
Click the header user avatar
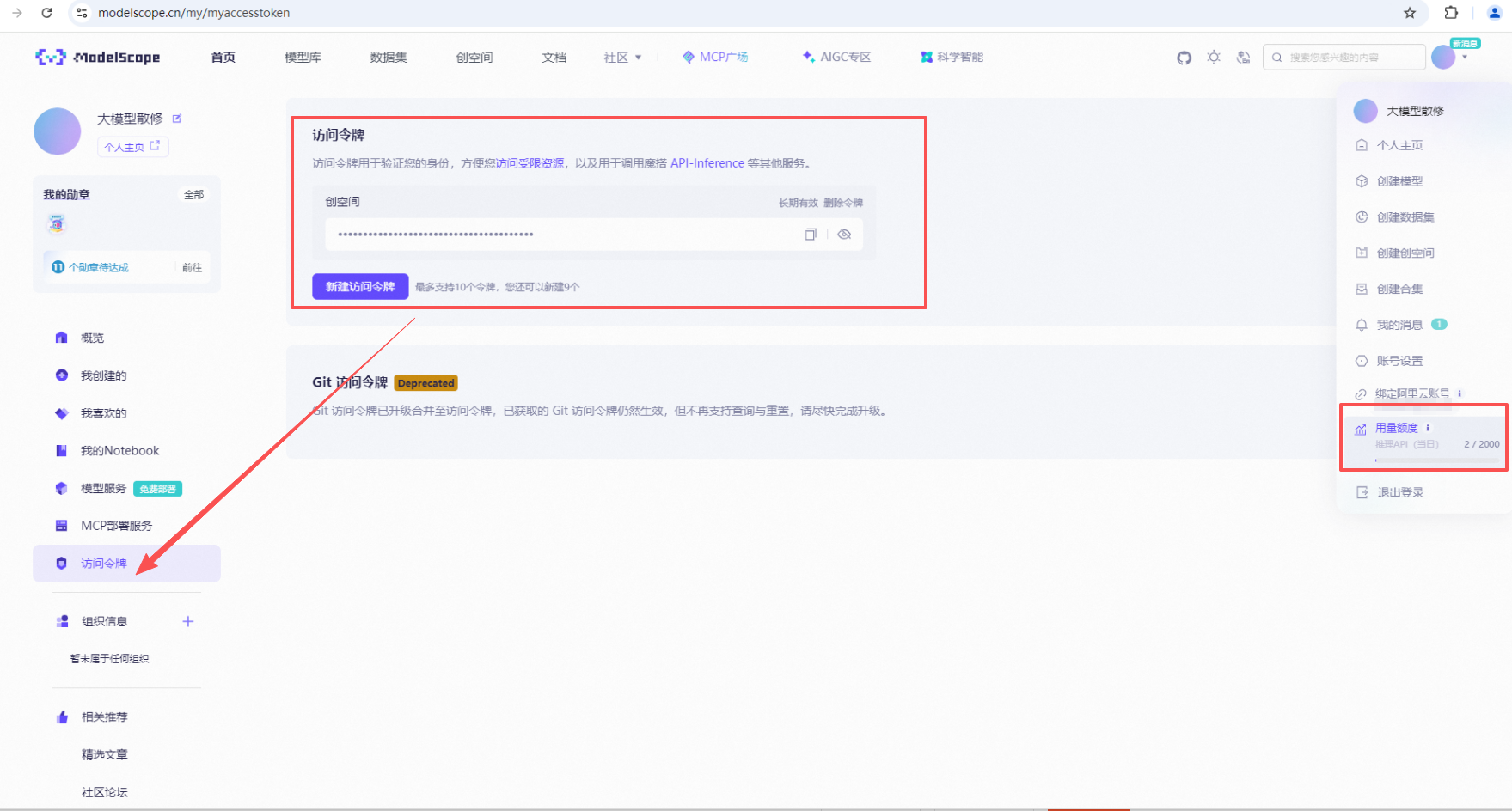(1443, 58)
